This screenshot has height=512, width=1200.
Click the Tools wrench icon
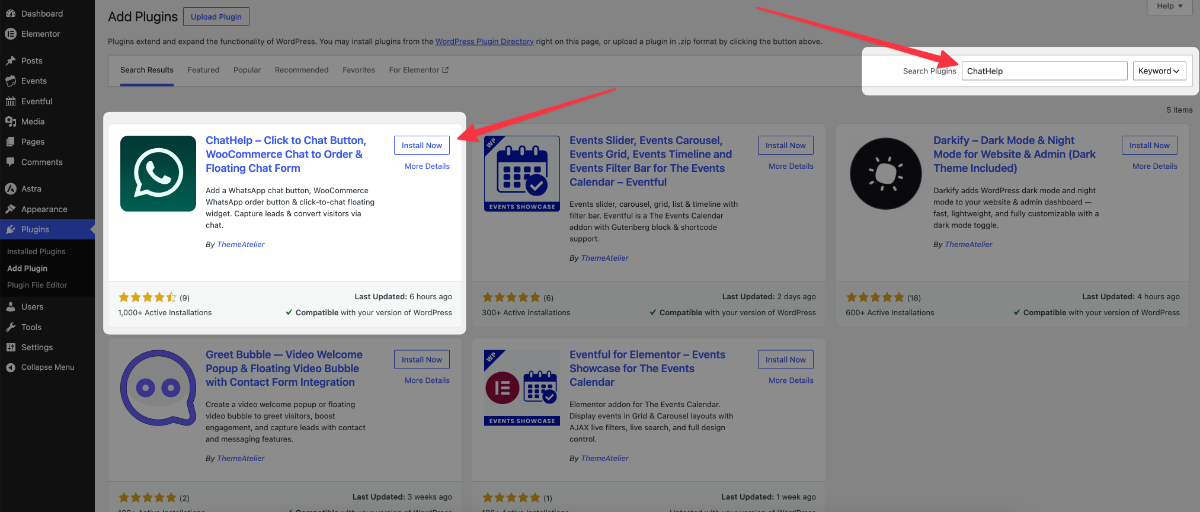pyautogui.click(x=10, y=327)
